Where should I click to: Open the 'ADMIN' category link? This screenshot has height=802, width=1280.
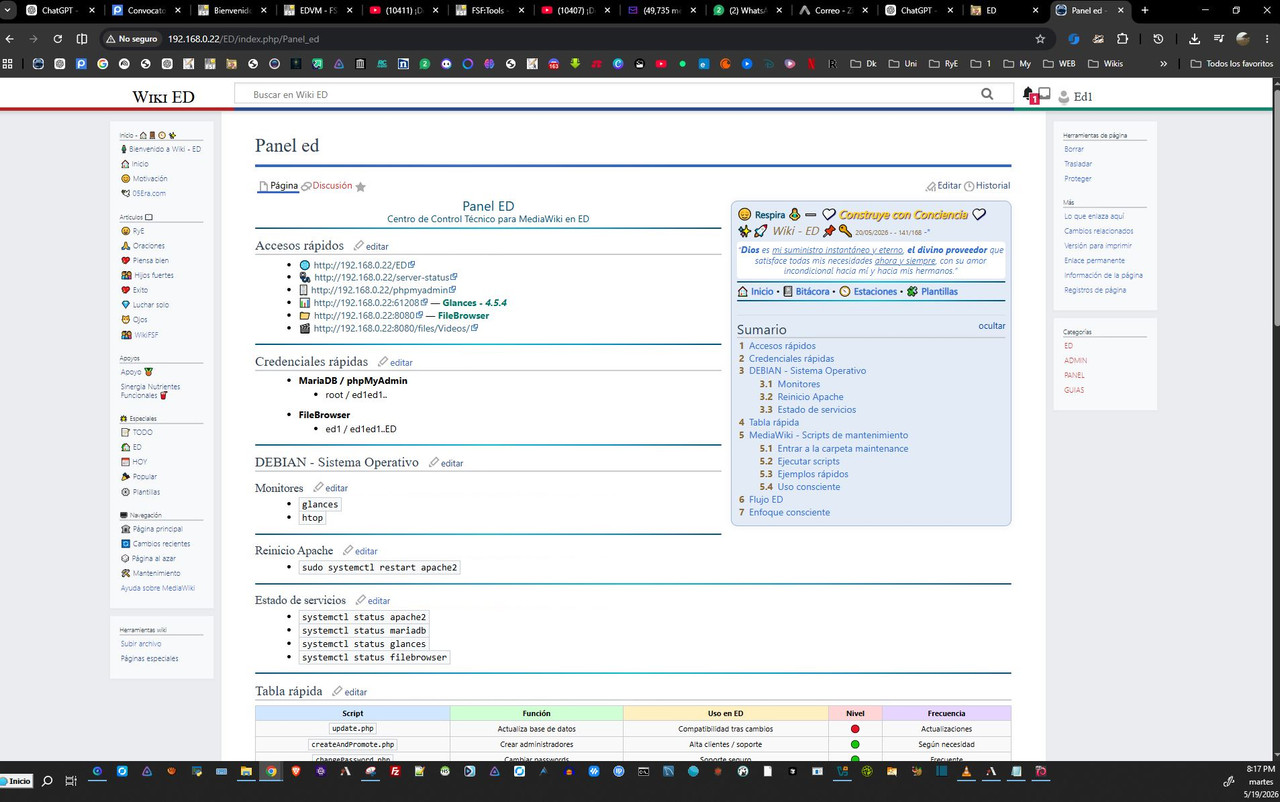1075,360
